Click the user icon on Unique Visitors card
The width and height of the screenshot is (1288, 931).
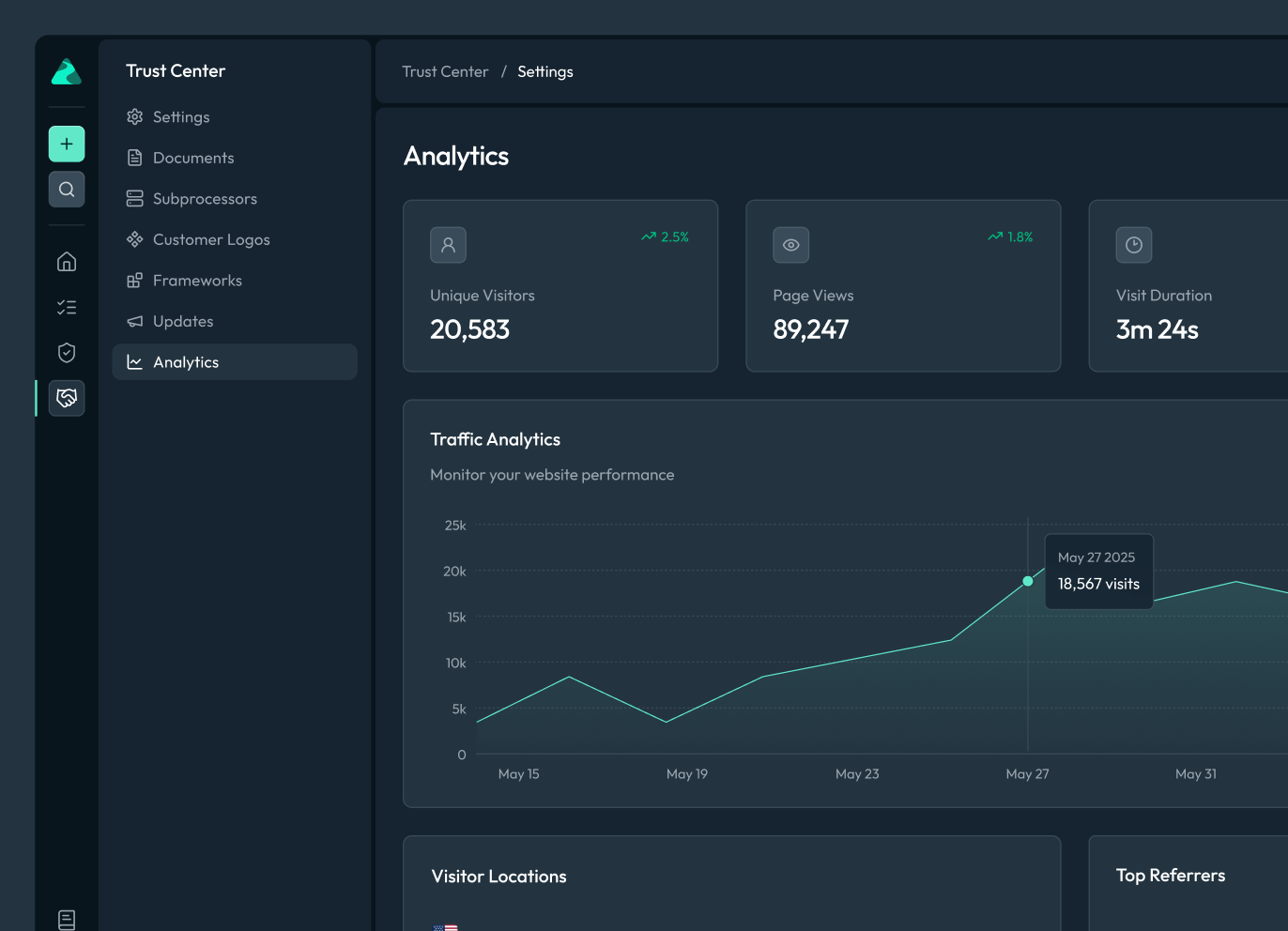pyautogui.click(x=448, y=245)
